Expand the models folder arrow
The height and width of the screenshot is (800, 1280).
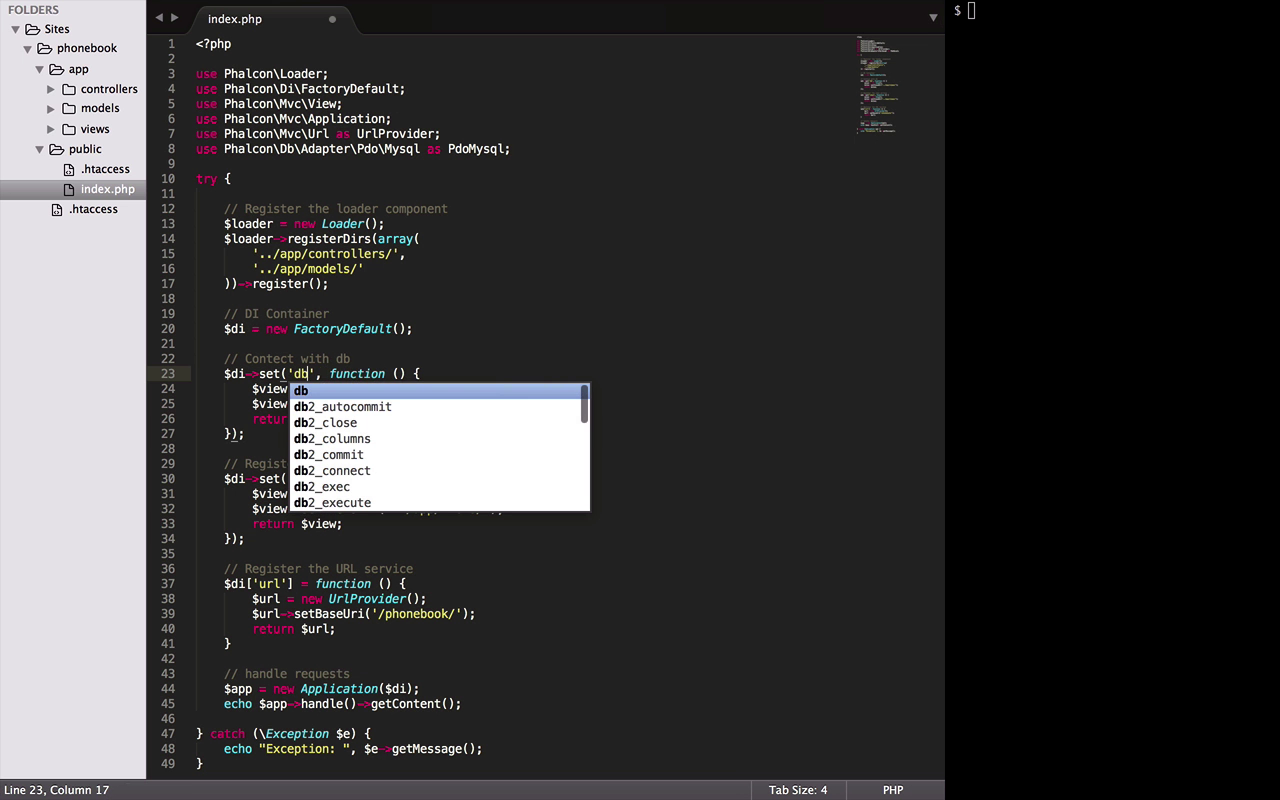click(x=51, y=108)
